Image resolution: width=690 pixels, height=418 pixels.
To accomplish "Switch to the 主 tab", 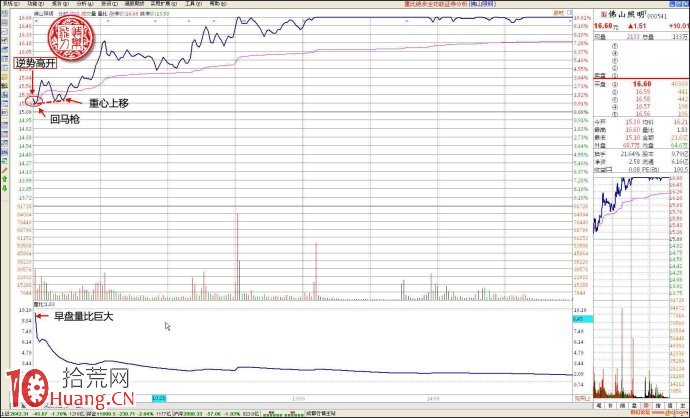I will (682, 406).
